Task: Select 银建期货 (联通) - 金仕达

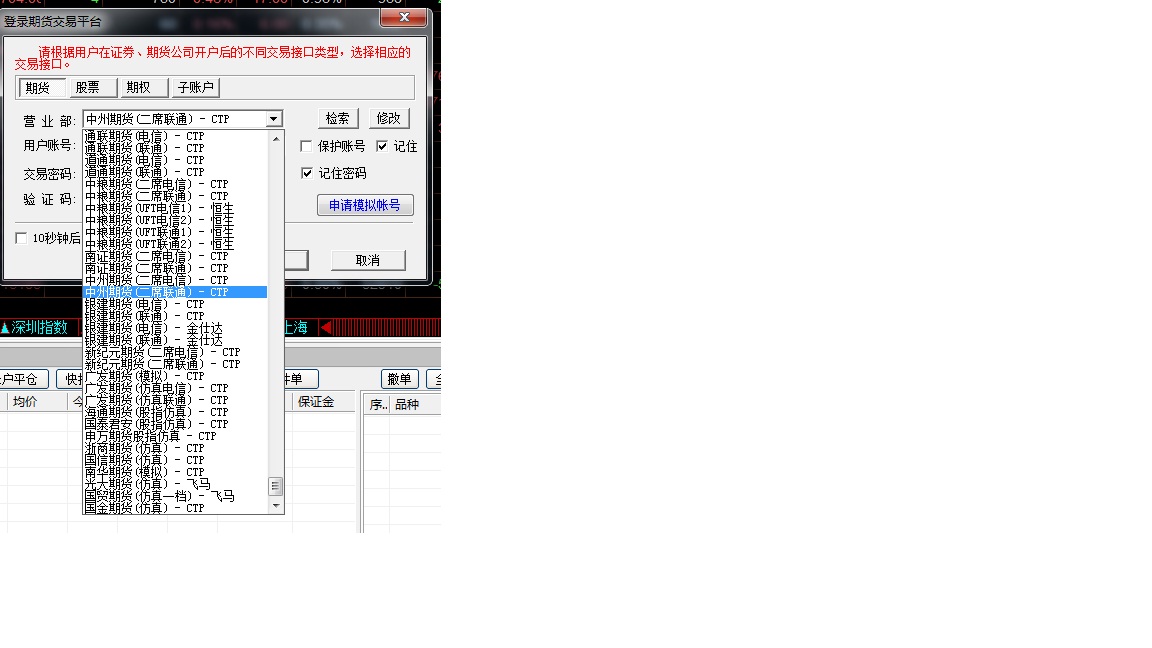Action: click(x=175, y=340)
